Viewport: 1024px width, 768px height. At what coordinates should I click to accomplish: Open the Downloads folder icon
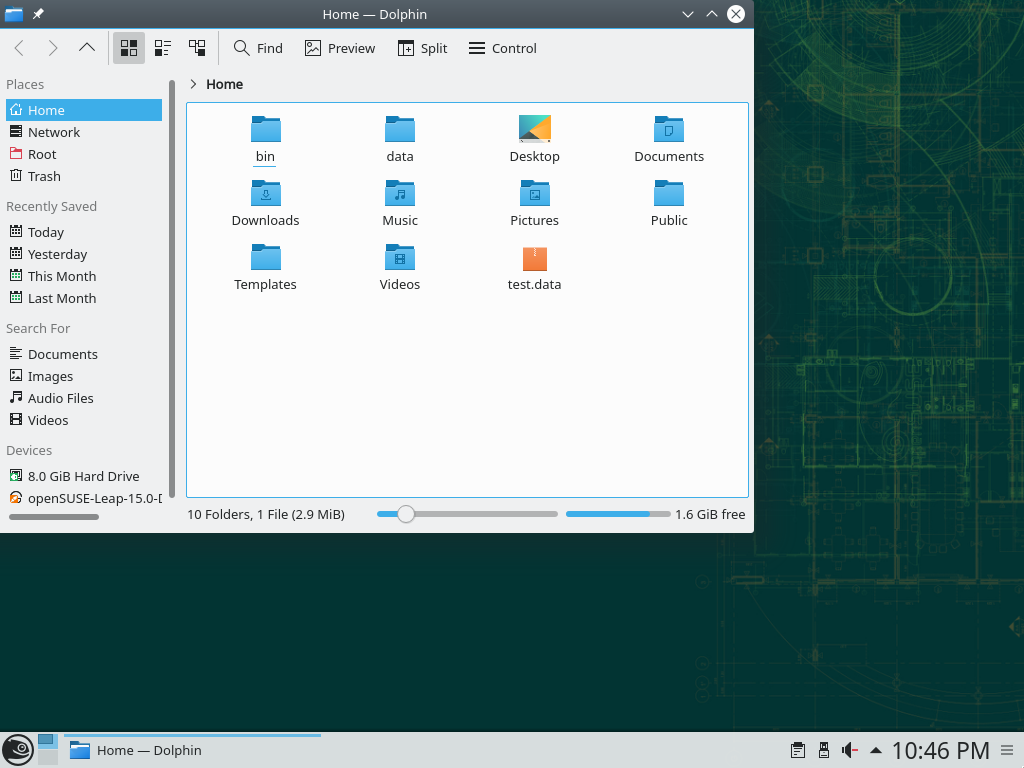tap(265, 194)
